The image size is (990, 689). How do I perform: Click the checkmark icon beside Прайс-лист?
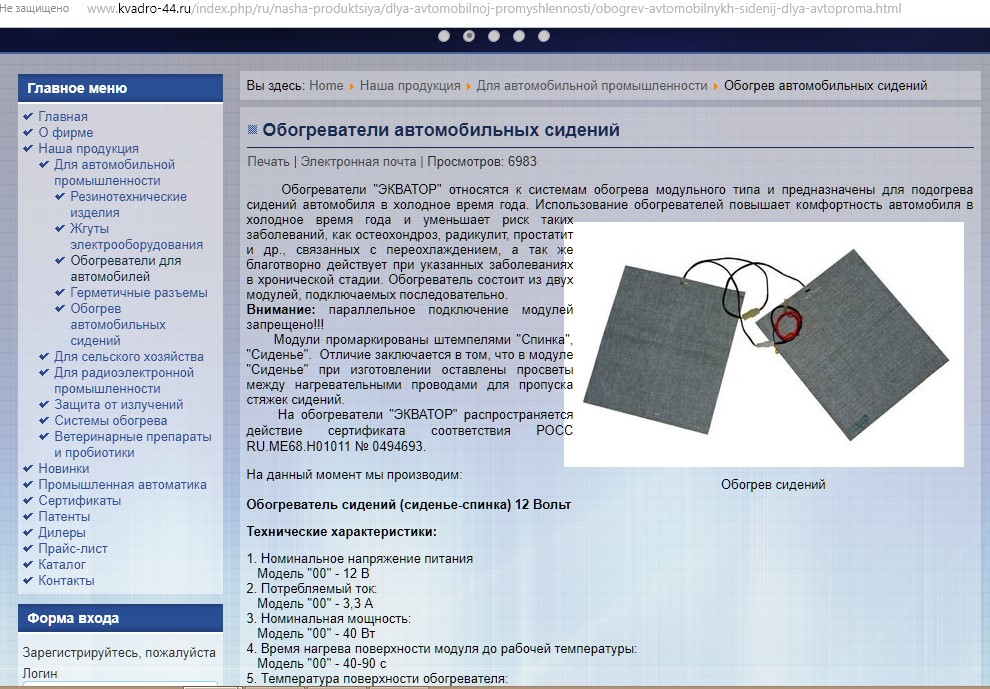(x=28, y=548)
